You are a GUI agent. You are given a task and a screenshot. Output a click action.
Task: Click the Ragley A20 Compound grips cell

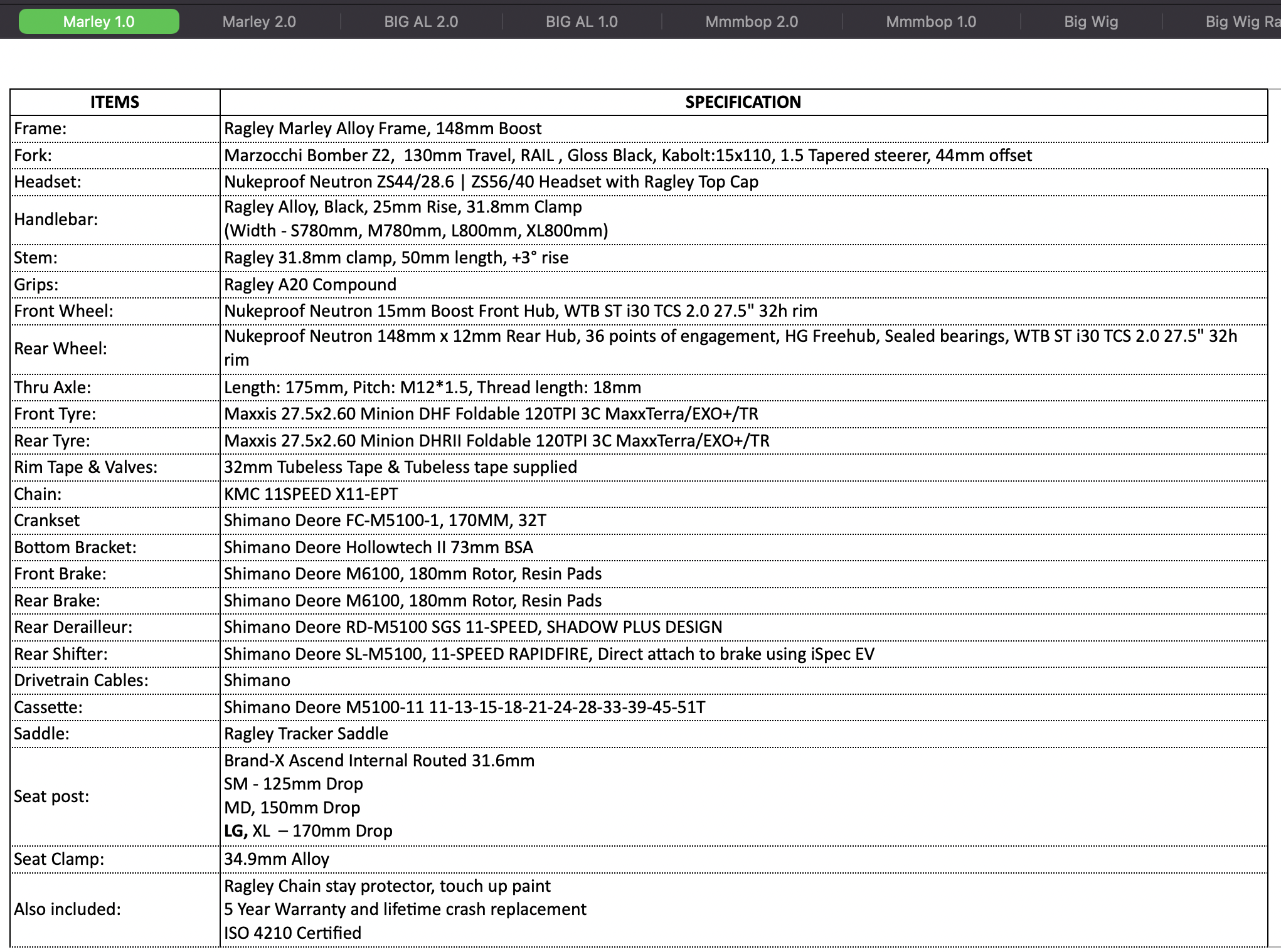tap(311, 285)
